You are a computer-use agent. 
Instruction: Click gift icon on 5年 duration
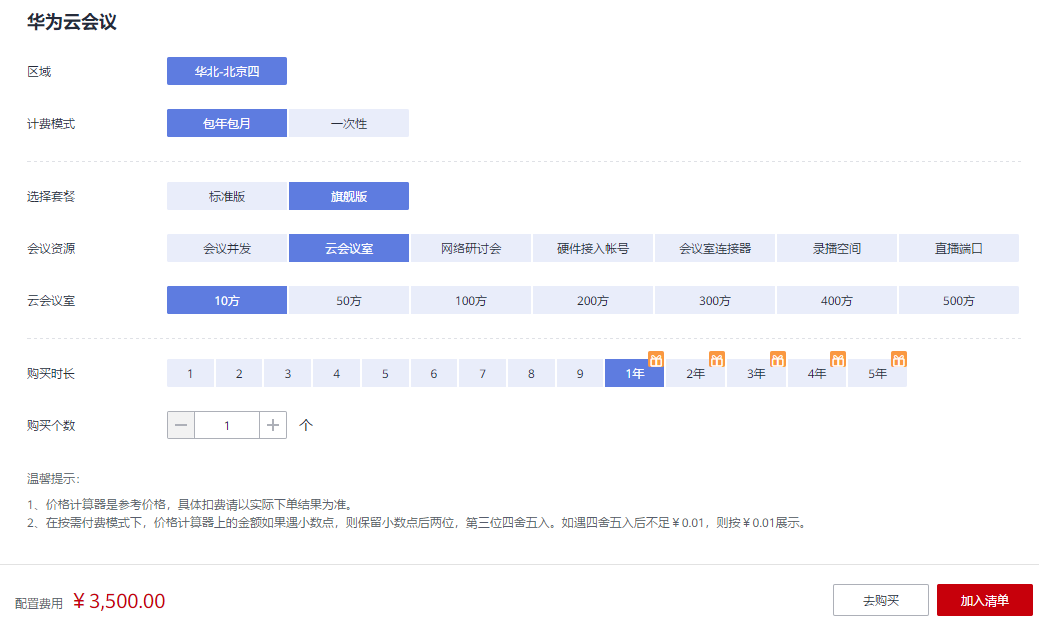point(899,359)
